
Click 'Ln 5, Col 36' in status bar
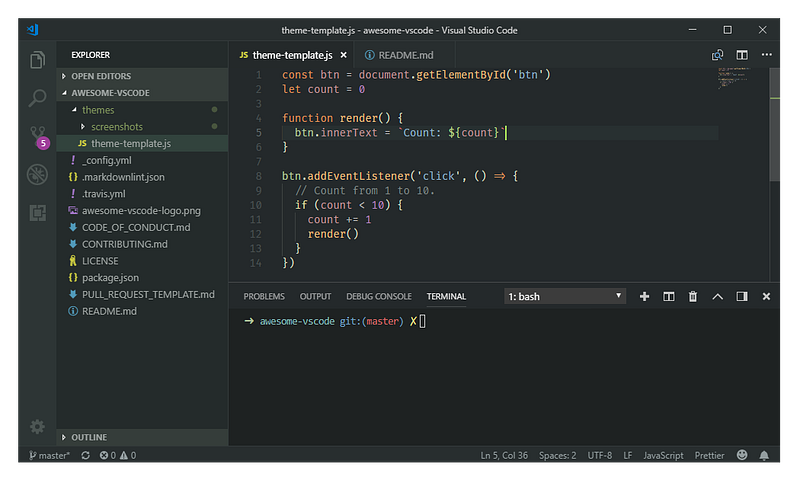click(504, 455)
